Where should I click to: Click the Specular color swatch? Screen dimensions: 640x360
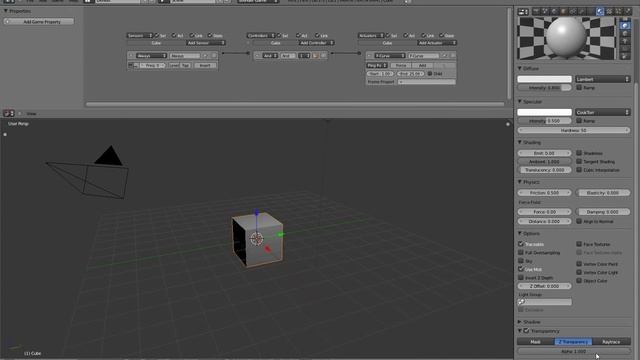click(544, 112)
